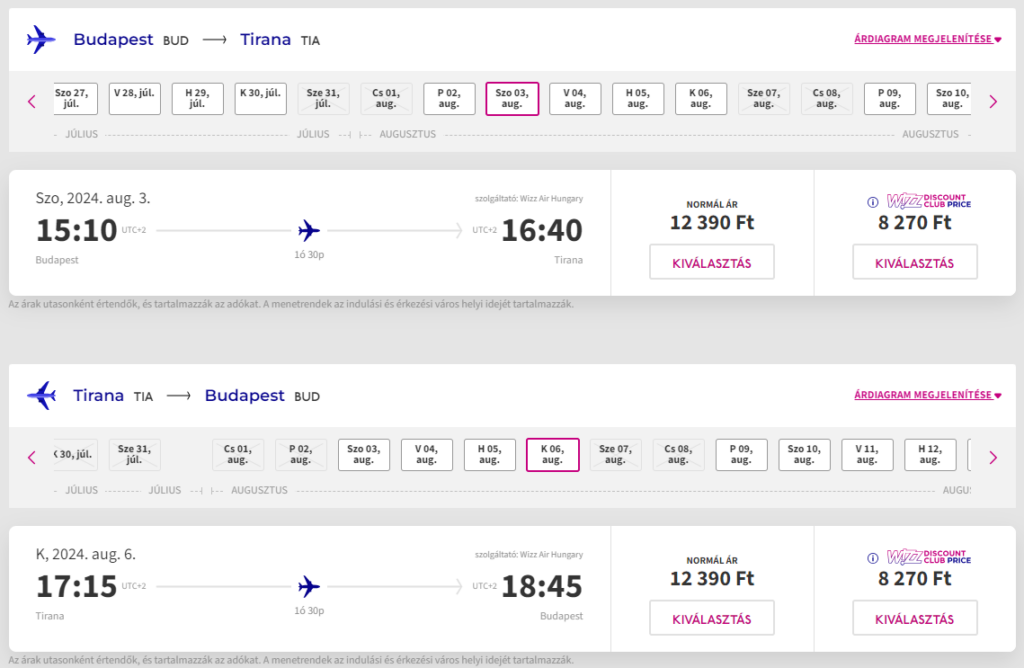Choose outbound Wizz Discount Club price

coord(914,262)
